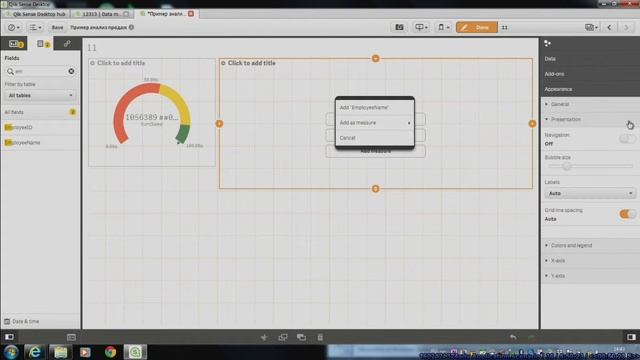Click the bottom resize handle of chart
640x360 pixels.
click(x=376, y=189)
